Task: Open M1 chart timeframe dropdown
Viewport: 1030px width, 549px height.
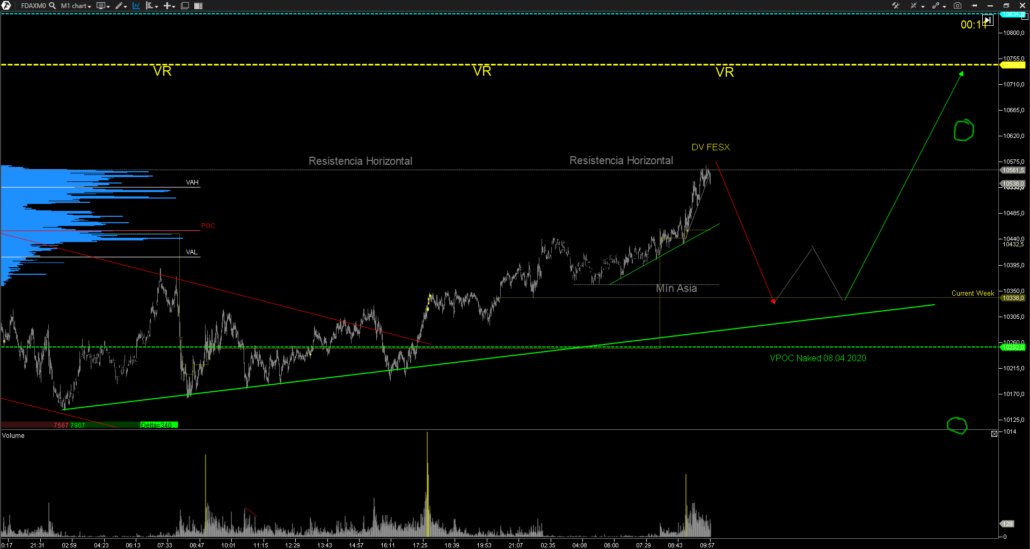Action: (x=76, y=5)
